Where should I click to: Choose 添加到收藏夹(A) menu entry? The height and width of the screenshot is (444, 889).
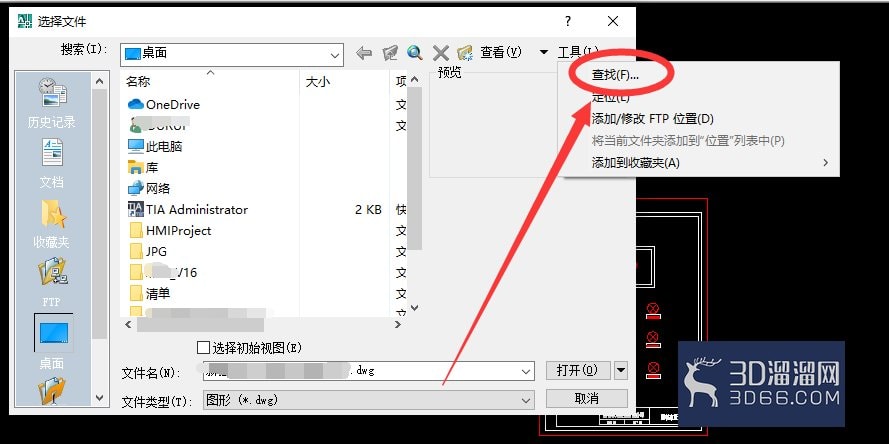click(x=636, y=163)
